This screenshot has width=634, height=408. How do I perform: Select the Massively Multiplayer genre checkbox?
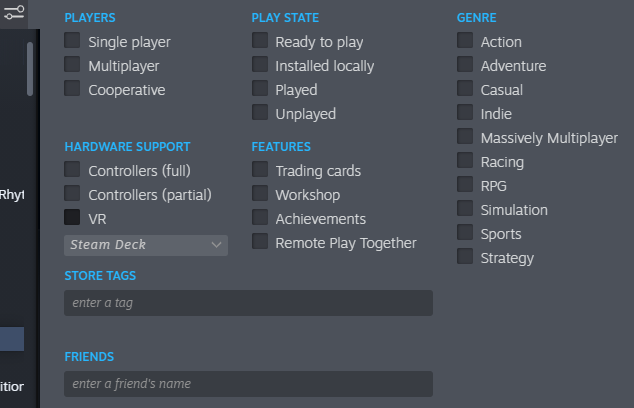(465, 136)
